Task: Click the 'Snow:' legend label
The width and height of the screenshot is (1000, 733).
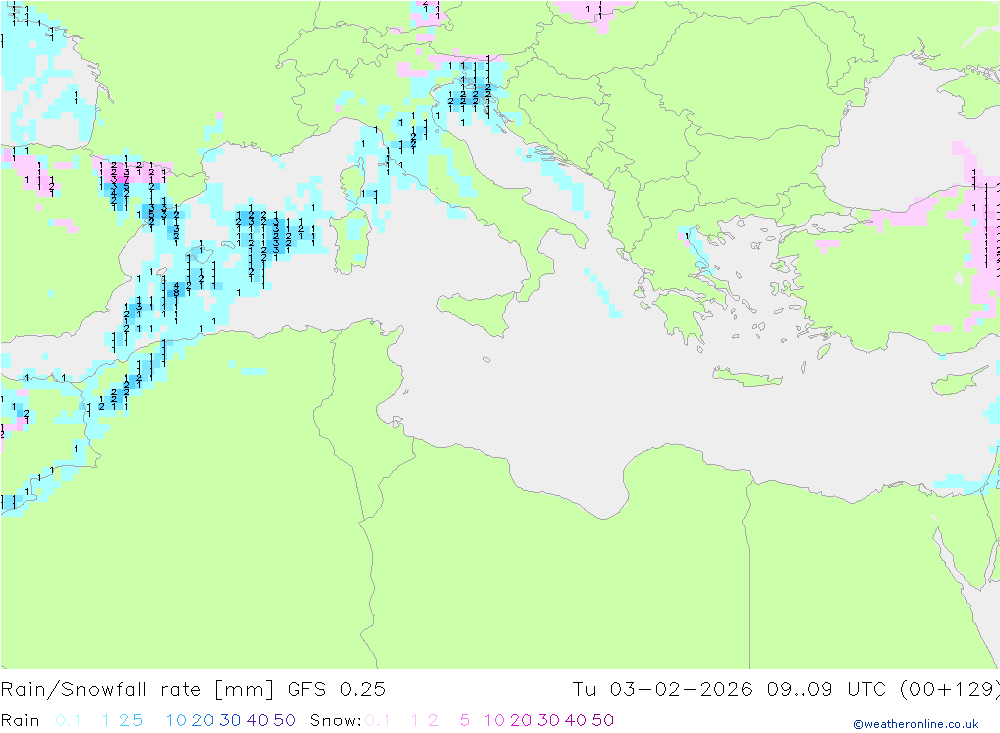Action: point(335,720)
